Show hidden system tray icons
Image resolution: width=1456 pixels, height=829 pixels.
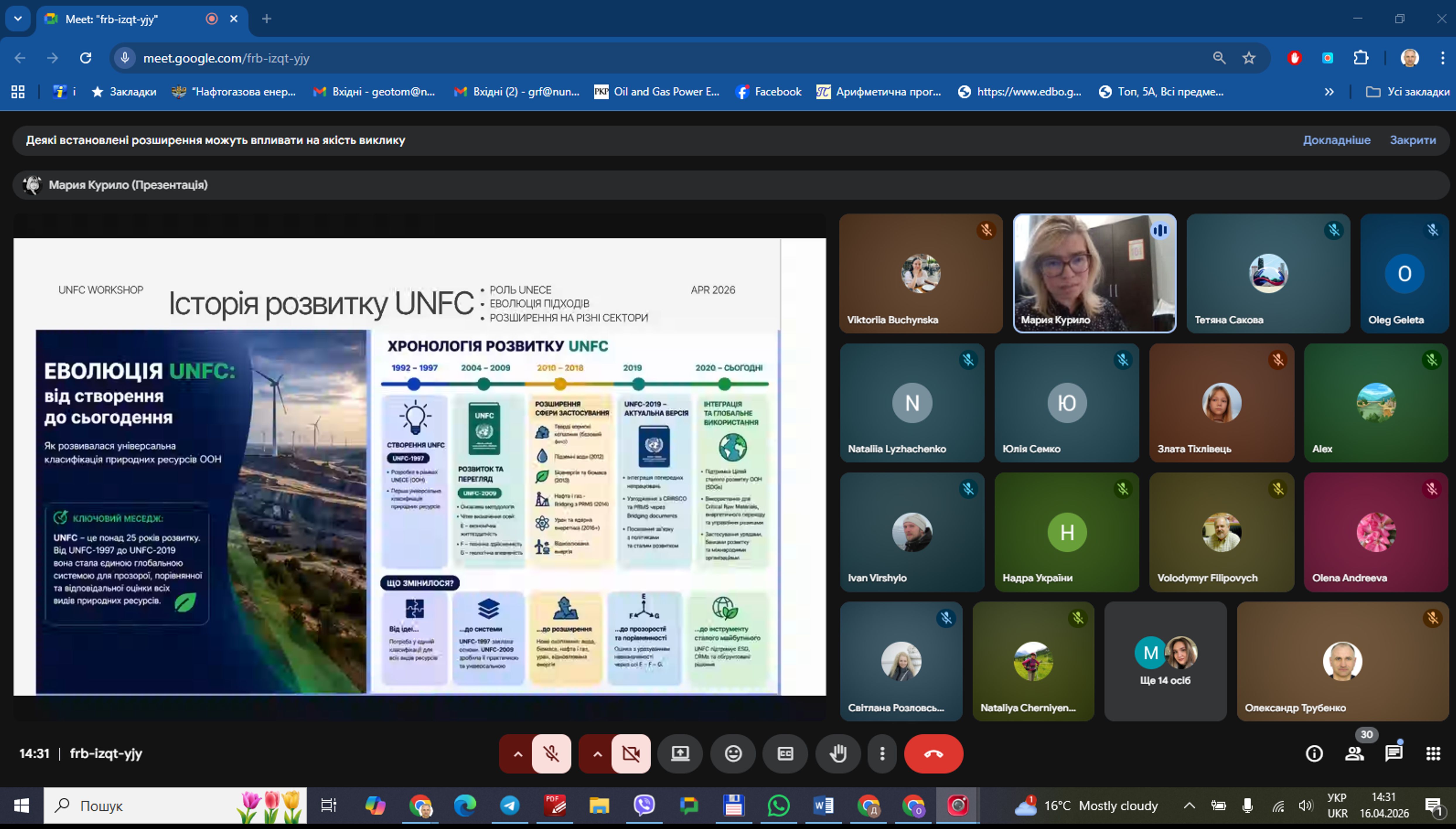[1189, 805]
